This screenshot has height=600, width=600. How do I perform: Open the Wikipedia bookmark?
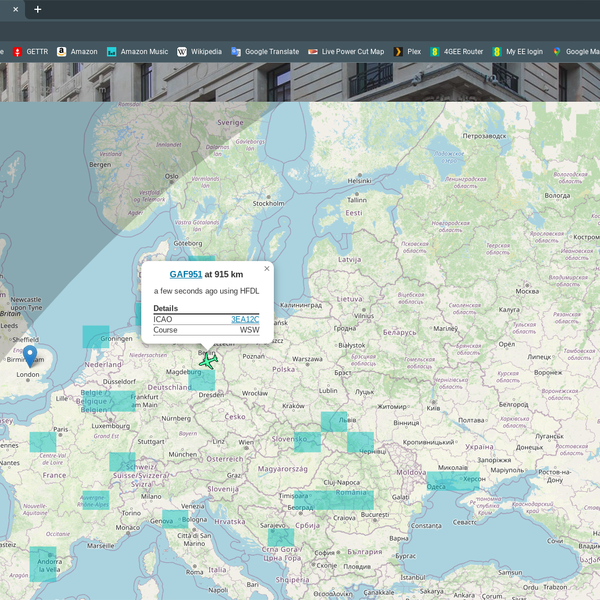[200, 51]
